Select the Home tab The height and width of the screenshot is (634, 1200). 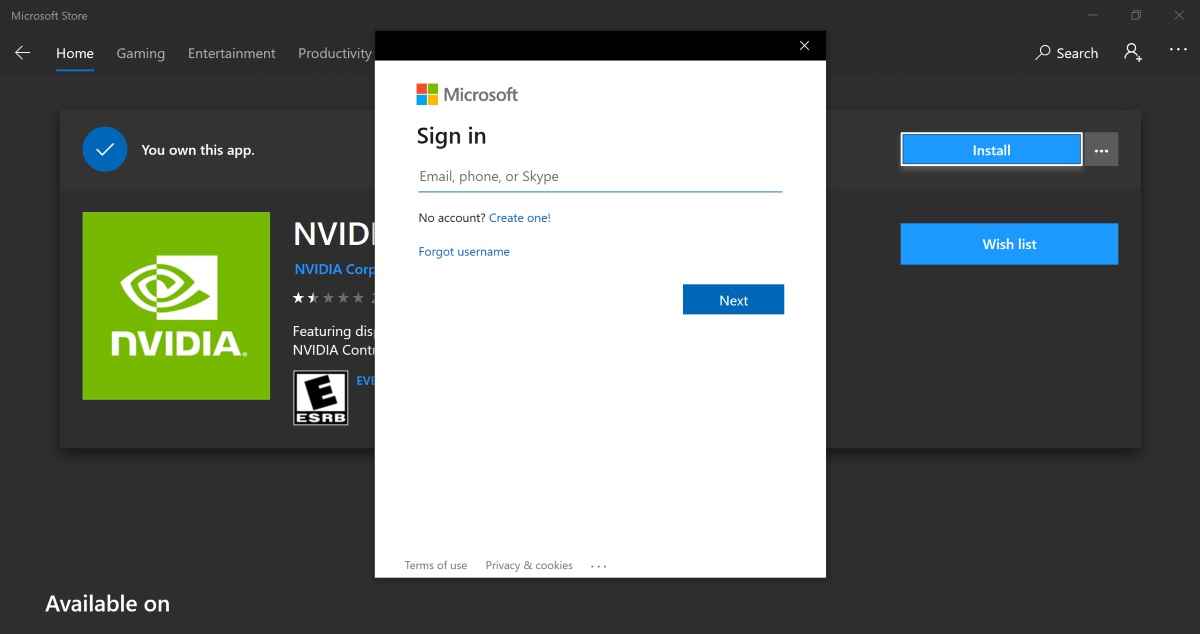pyautogui.click(x=75, y=53)
